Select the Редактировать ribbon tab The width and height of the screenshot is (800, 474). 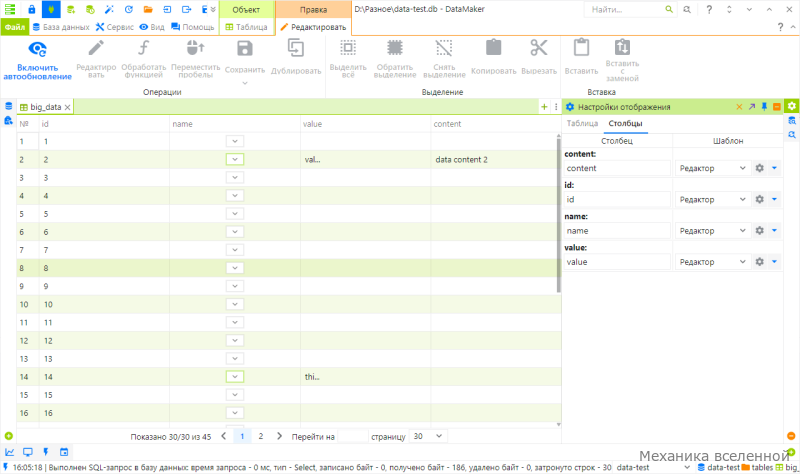(313, 27)
